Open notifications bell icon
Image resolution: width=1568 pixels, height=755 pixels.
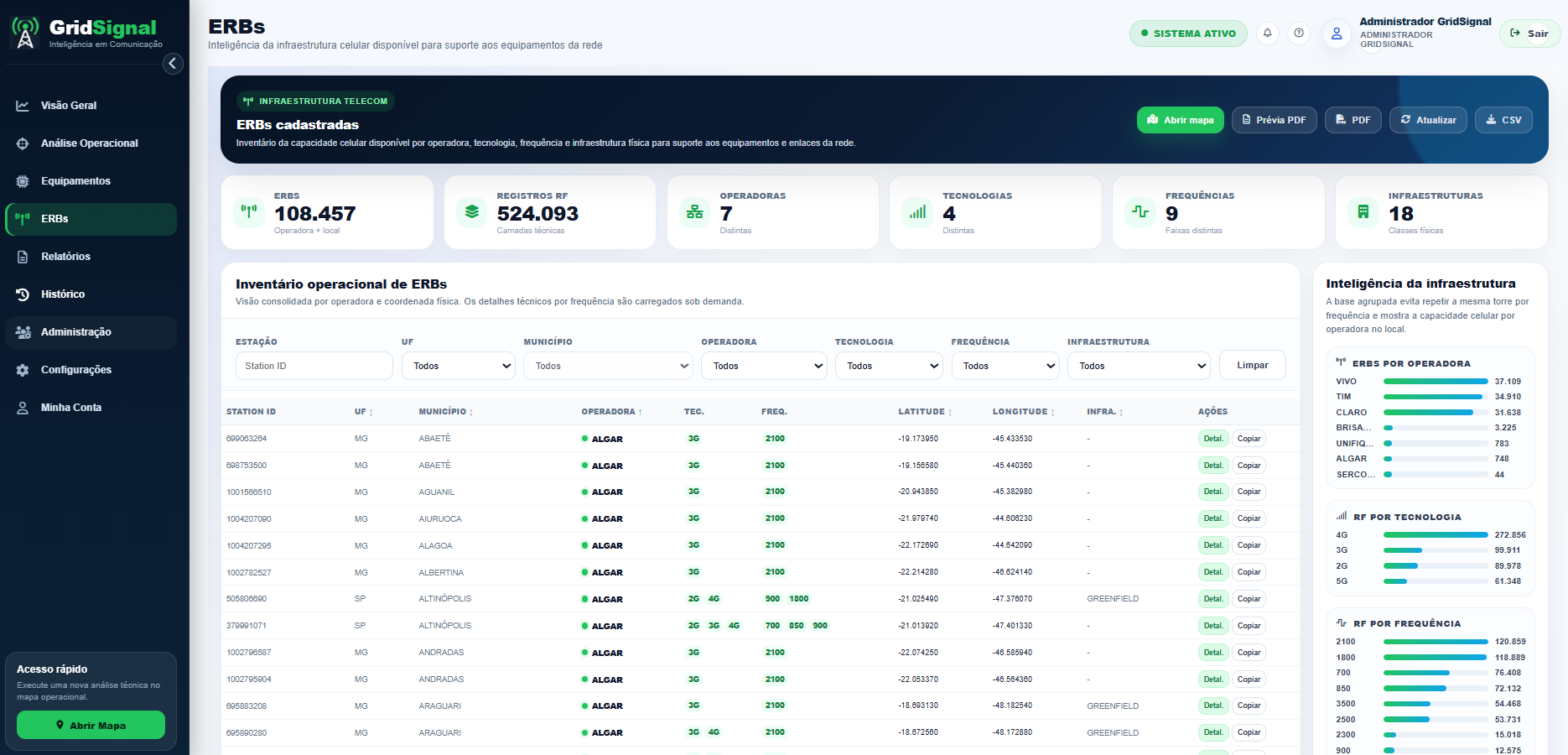pos(1267,34)
